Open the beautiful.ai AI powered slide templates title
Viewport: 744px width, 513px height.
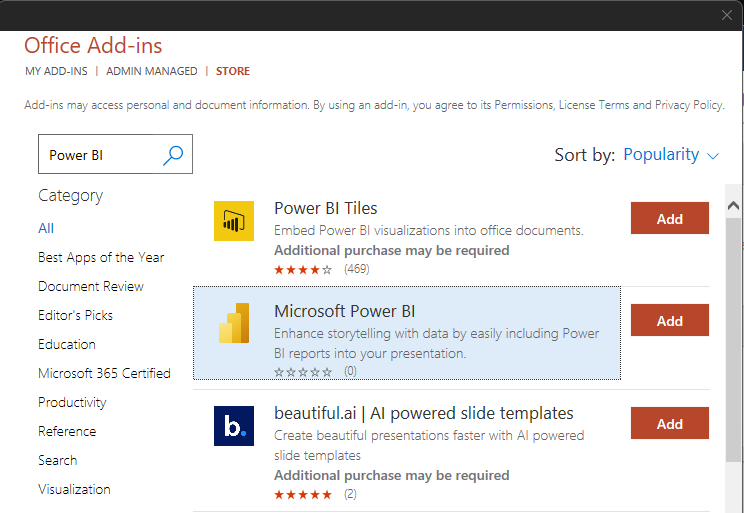424,413
